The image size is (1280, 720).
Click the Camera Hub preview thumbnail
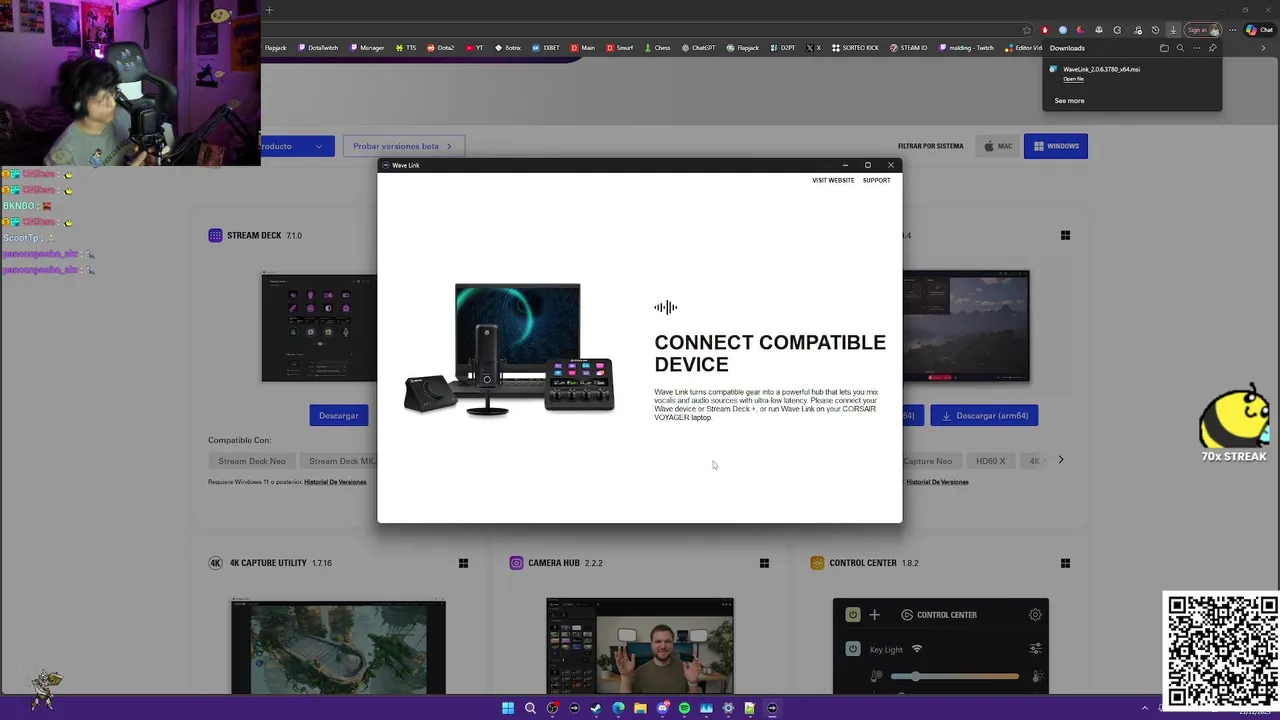pos(640,646)
